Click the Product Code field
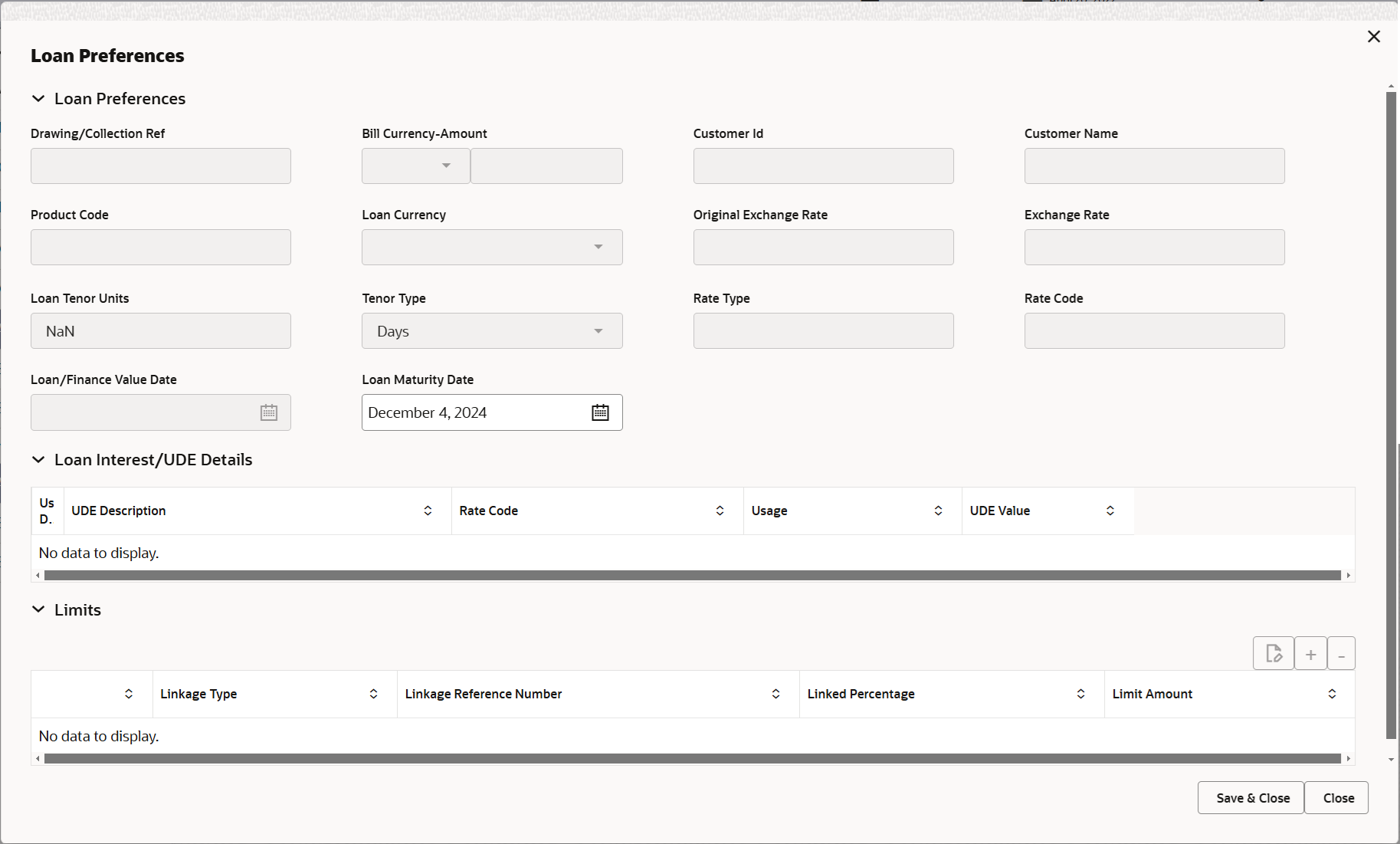This screenshot has height=844, width=1400. click(x=161, y=247)
